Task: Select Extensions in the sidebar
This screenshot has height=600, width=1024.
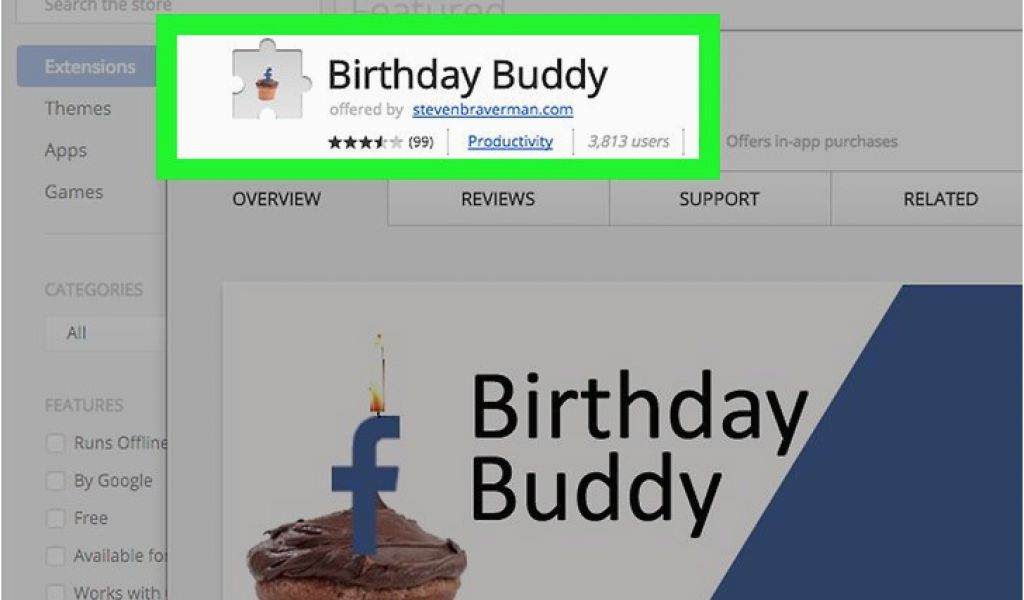Action: tap(90, 67)
